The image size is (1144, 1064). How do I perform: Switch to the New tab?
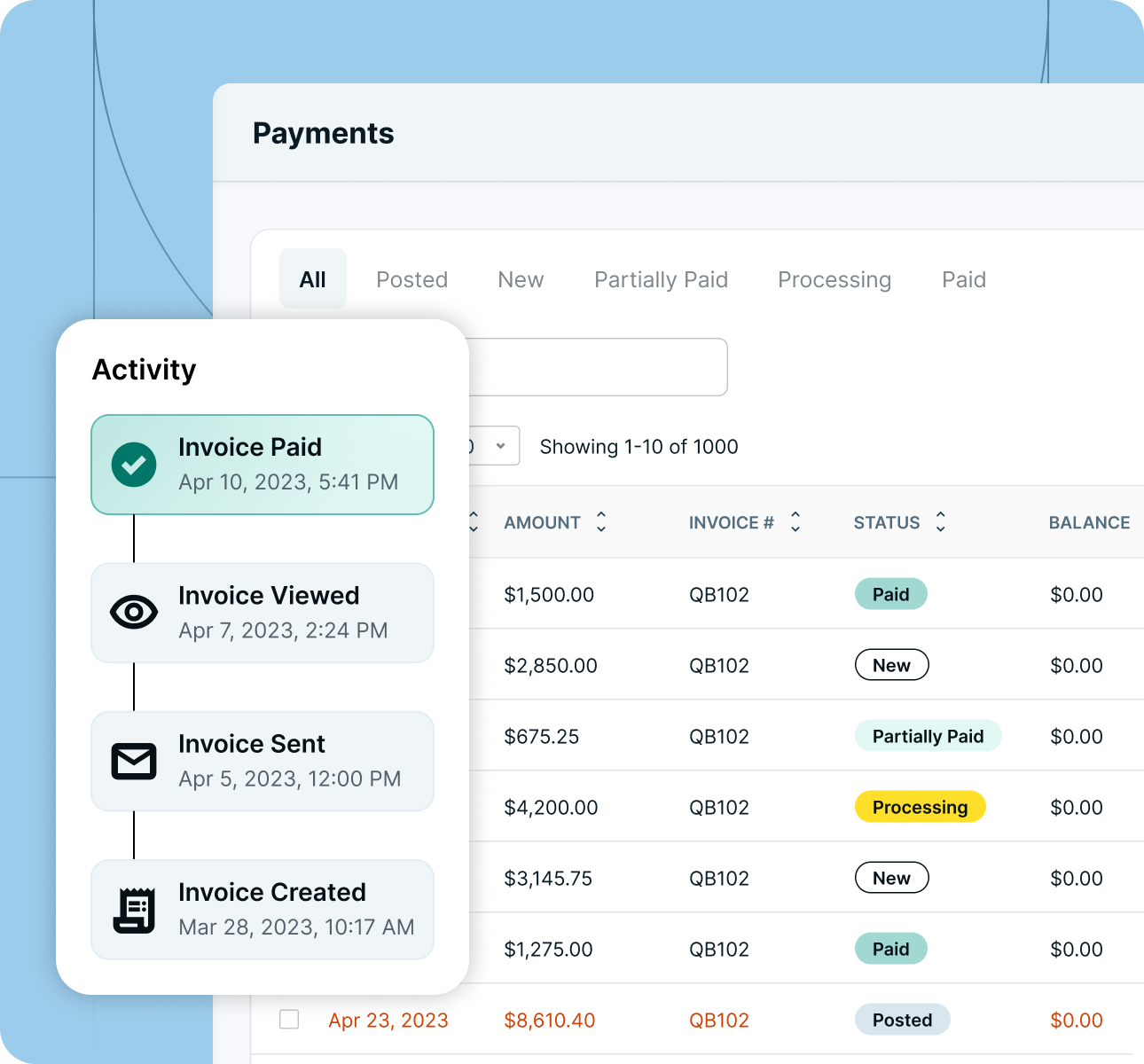[521, 280]
